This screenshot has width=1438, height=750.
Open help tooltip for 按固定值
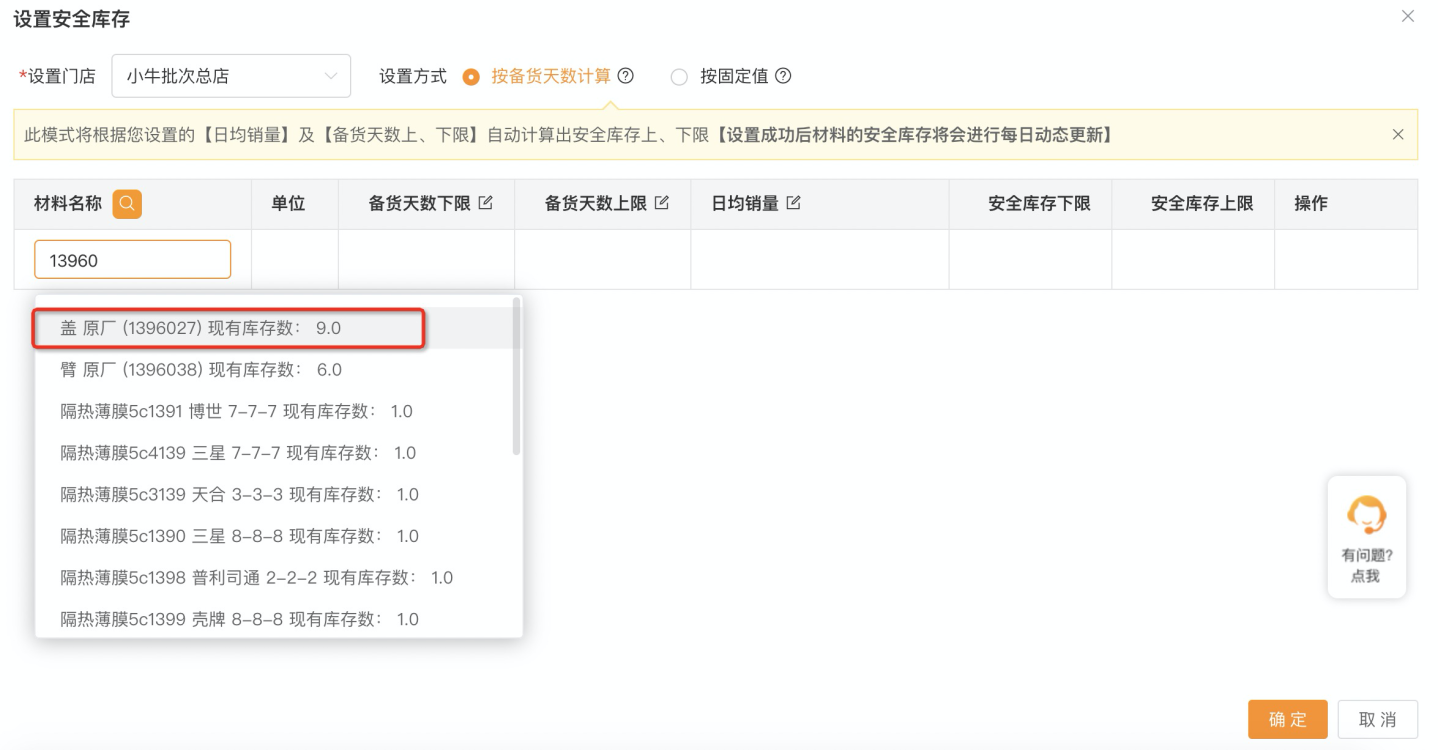pos(783,76)
